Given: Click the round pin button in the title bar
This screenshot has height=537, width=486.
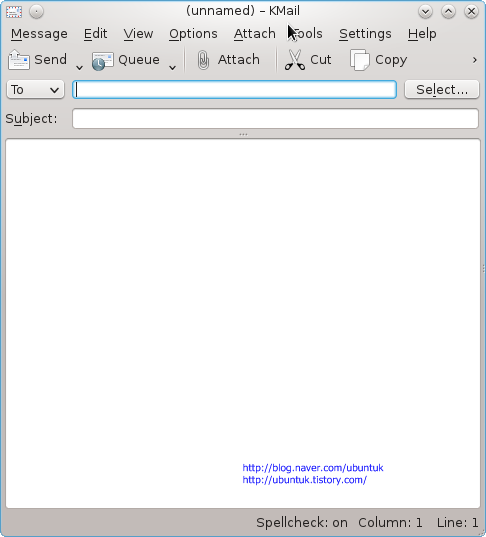Looking at the screenshot, I should pos(36,12).
